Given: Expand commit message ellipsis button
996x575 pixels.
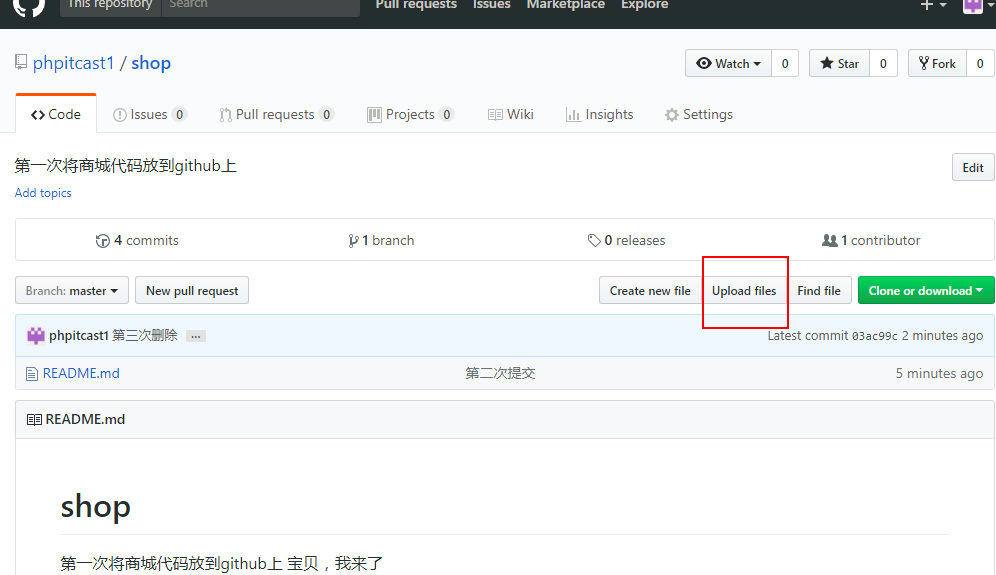Looking at the screenshot, I should pyautogui.click(x=196, y=336).
